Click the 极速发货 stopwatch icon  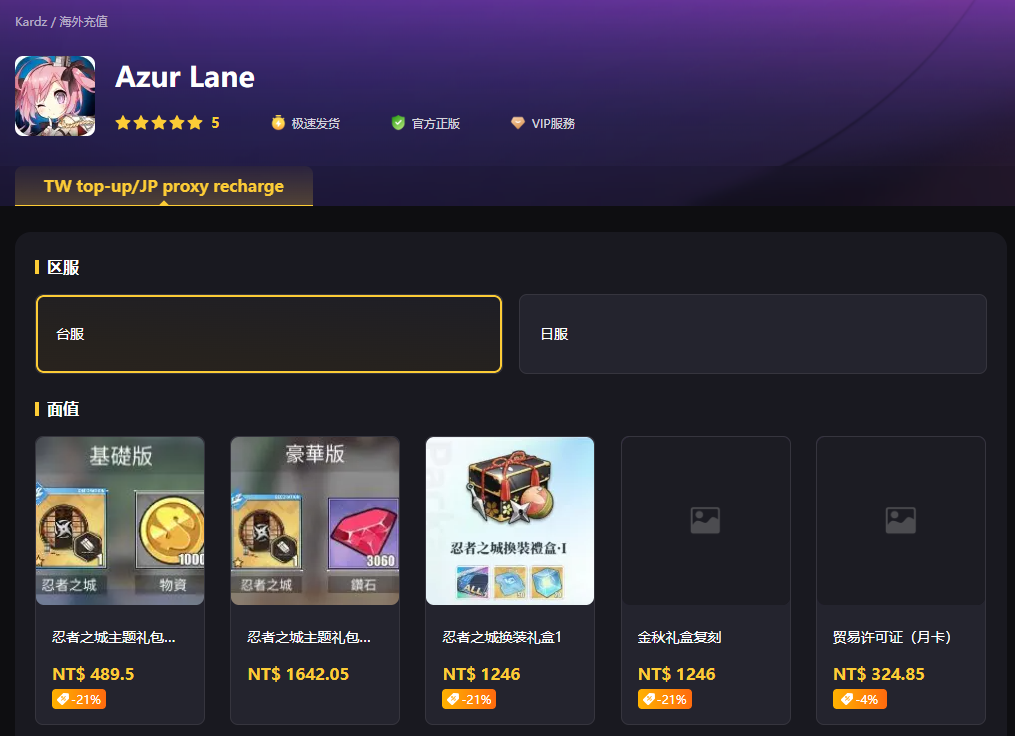tap(278, 122)
